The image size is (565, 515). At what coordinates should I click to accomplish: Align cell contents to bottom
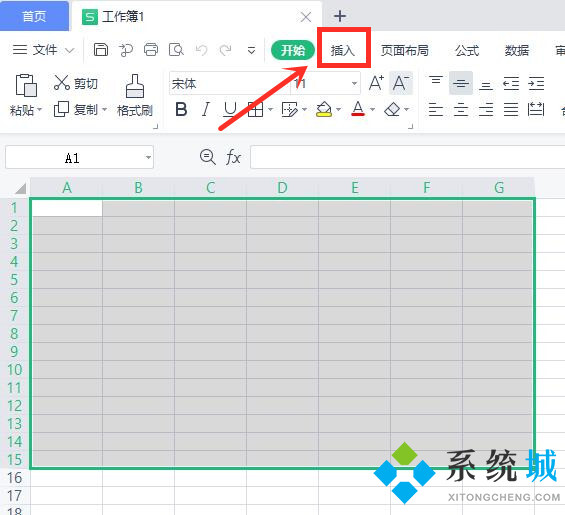(486, 86)
